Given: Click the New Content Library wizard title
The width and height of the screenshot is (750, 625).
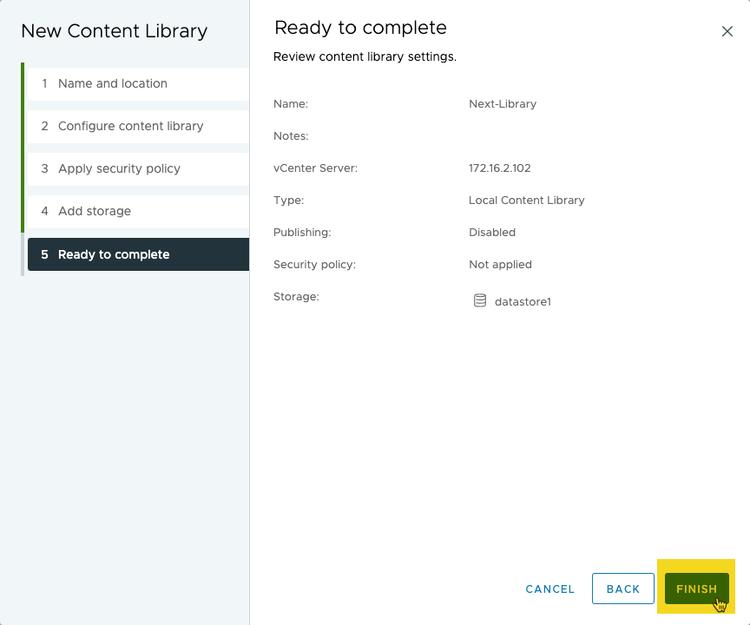Looking at the screenshot, I should point(114,31).
